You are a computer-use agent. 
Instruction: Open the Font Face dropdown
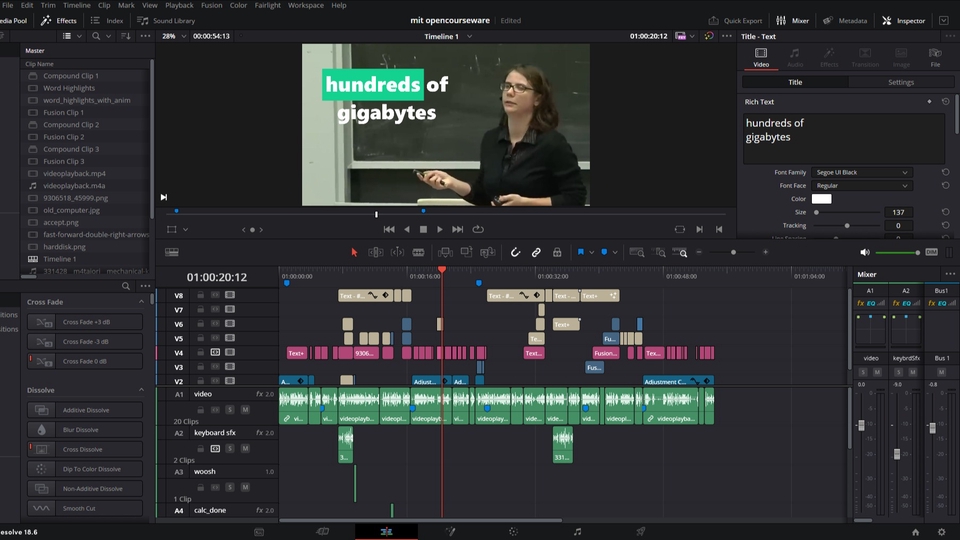coord(861,186)
